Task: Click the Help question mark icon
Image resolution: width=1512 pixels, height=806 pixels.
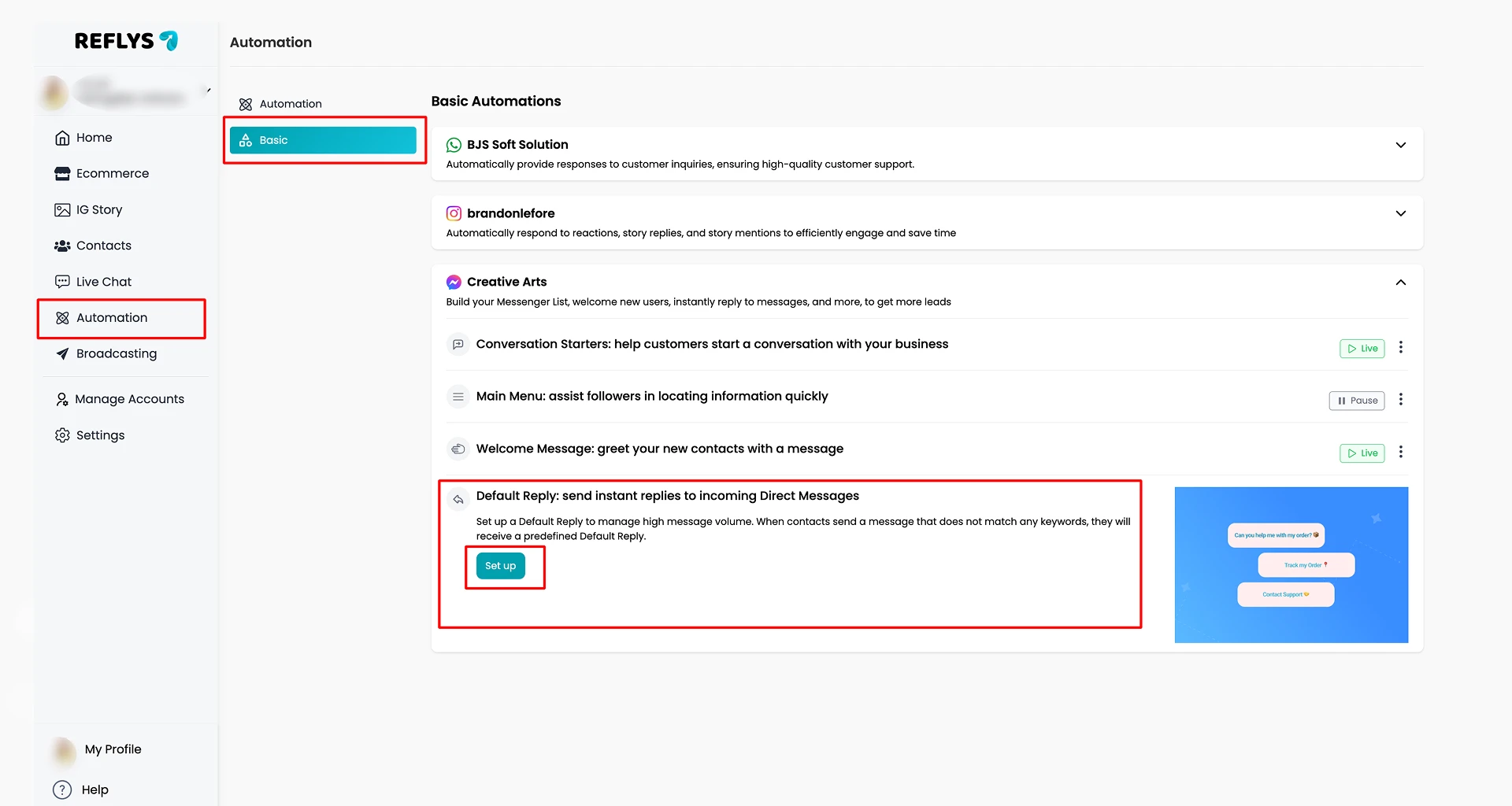Action: click(x=62, y=789)
